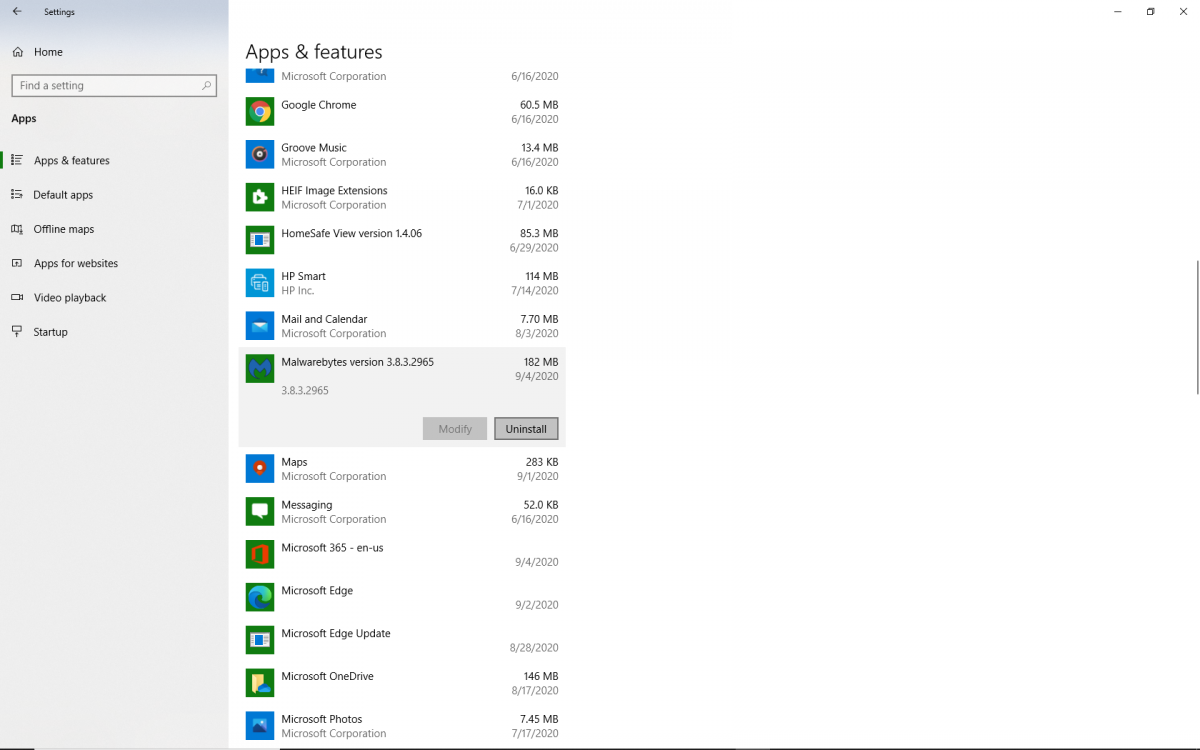
Task: Select Microsoft Photos name
Action: click(x=322, y=720)
